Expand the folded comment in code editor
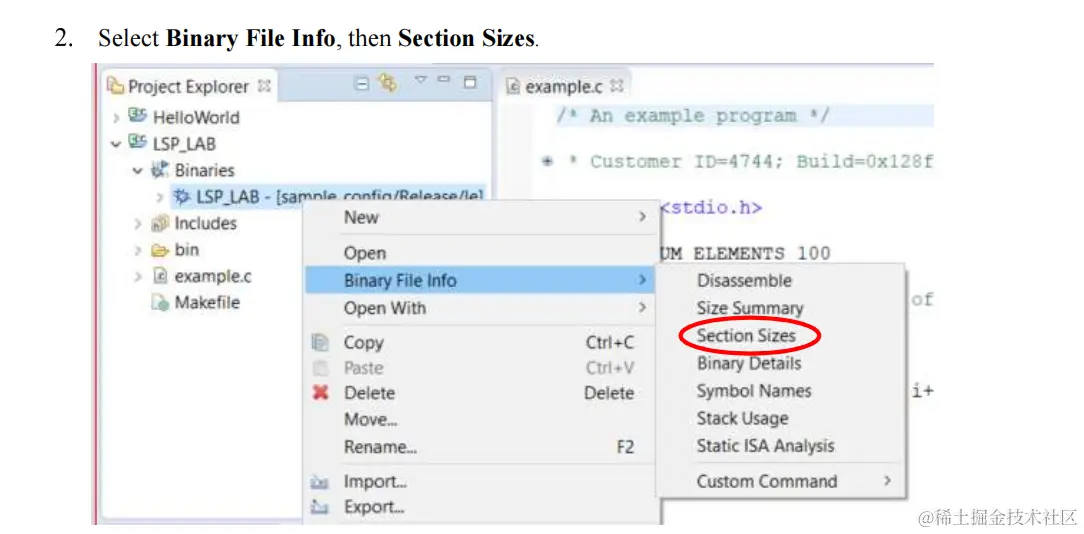Viewport: 1084px width, 534px height. tap(547, 161)
